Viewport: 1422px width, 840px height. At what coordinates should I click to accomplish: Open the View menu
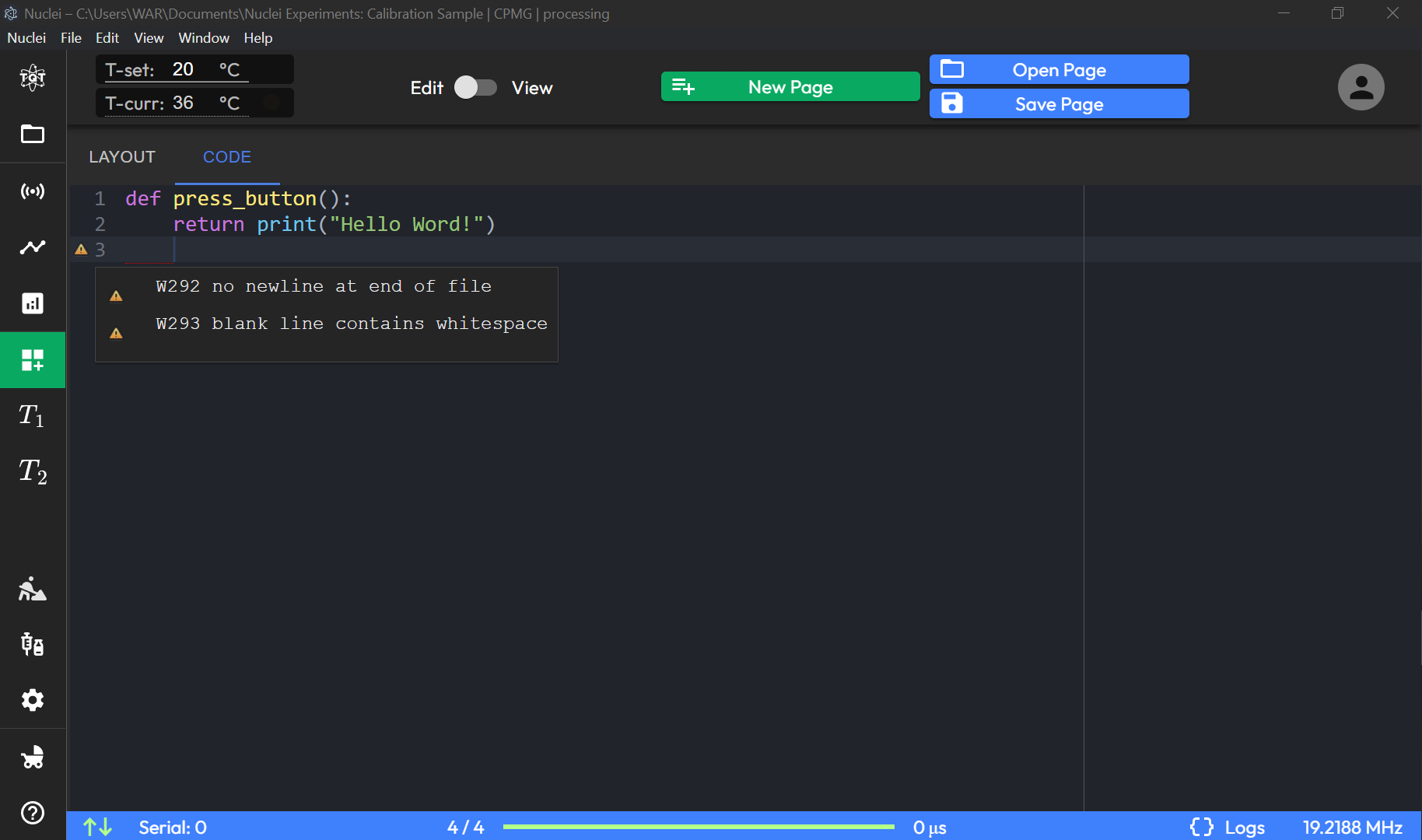point(149,37)
